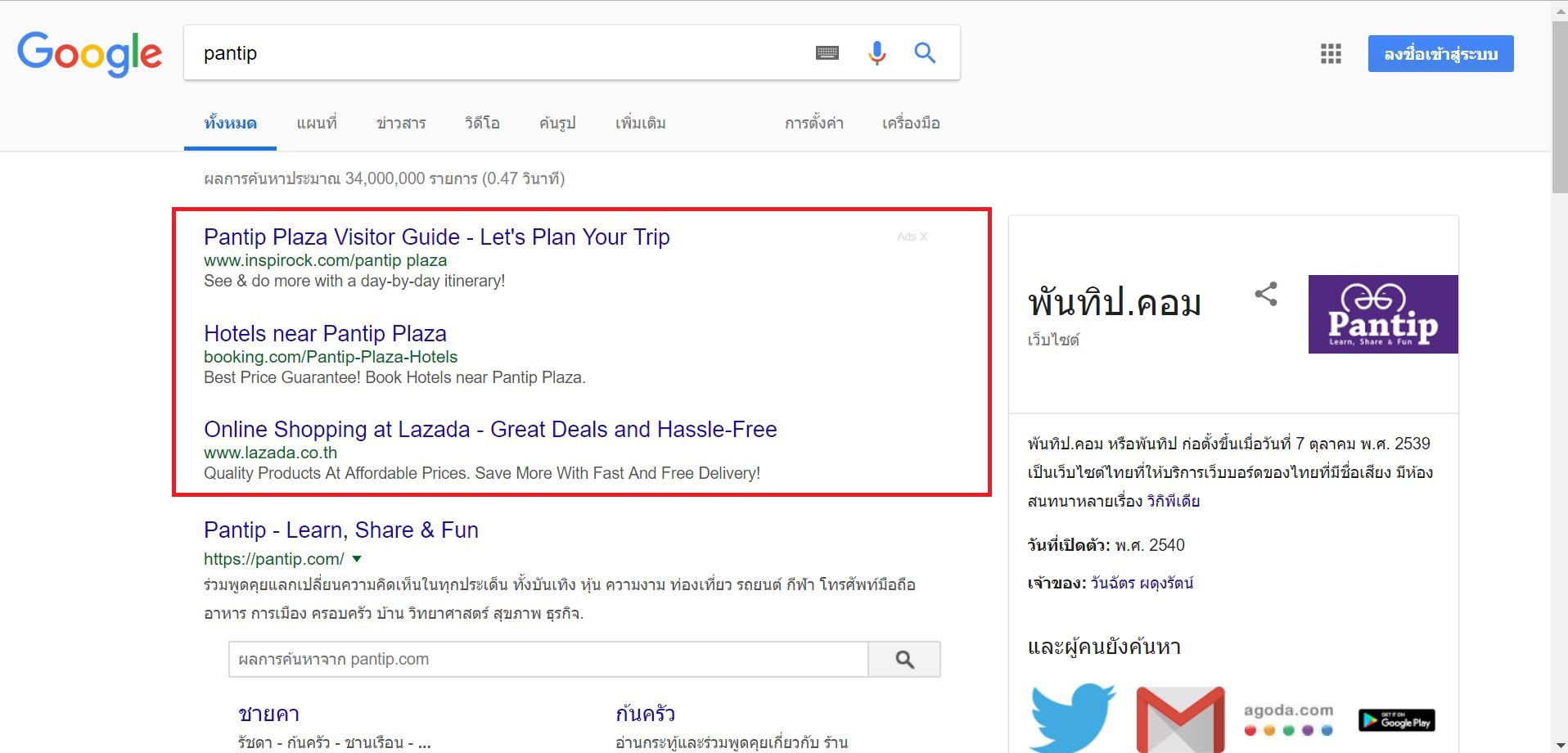The height and width of the screenshot is (753, 1568).
Task: Click the blue magnifier search icon
Action: [x=925, y=53]
